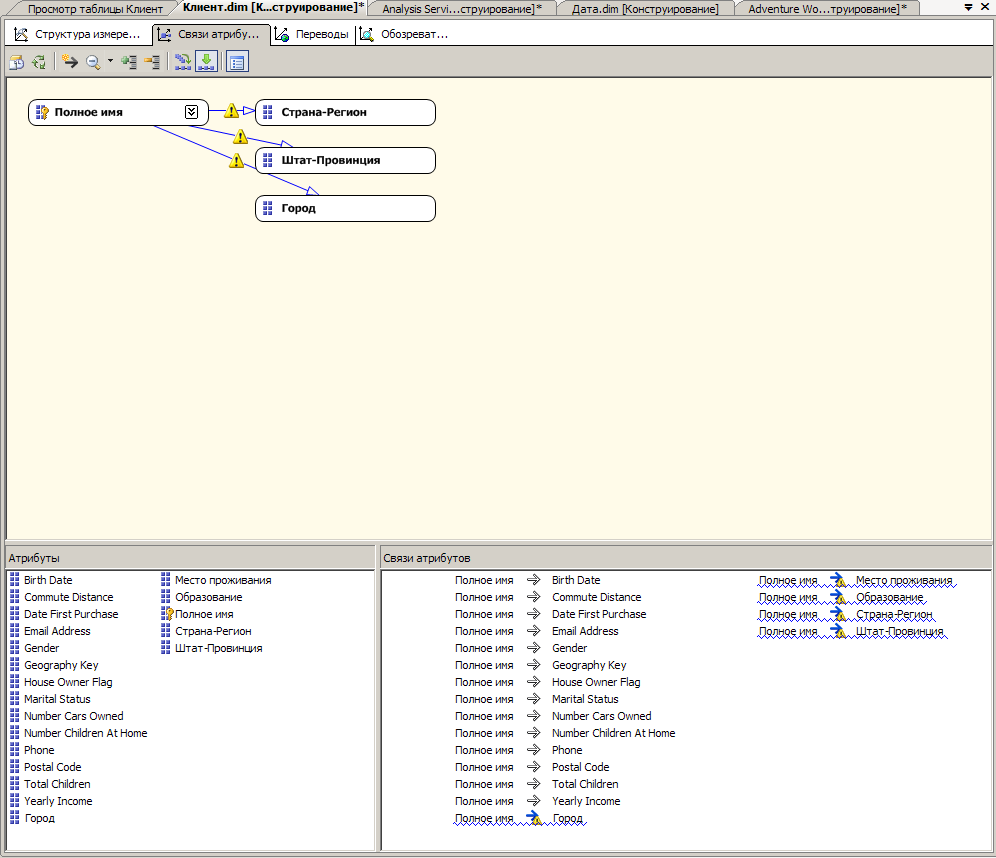Select Date First Purchase in the attributes list

(71, 614)
